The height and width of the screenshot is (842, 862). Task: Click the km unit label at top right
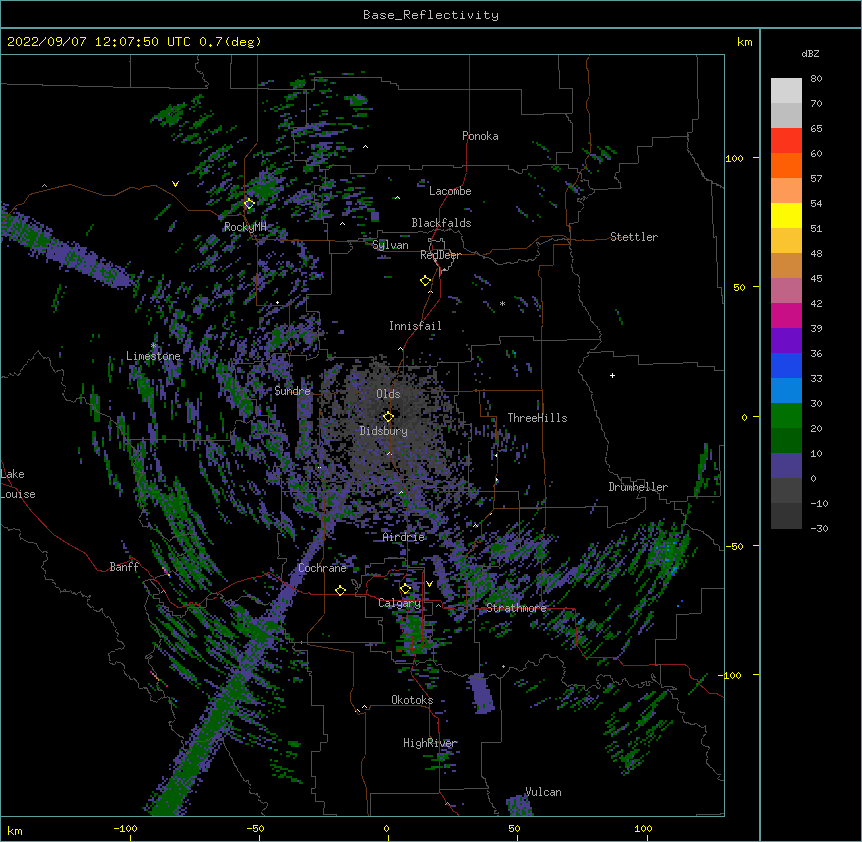pyautogui.click(x=744, y=42)
